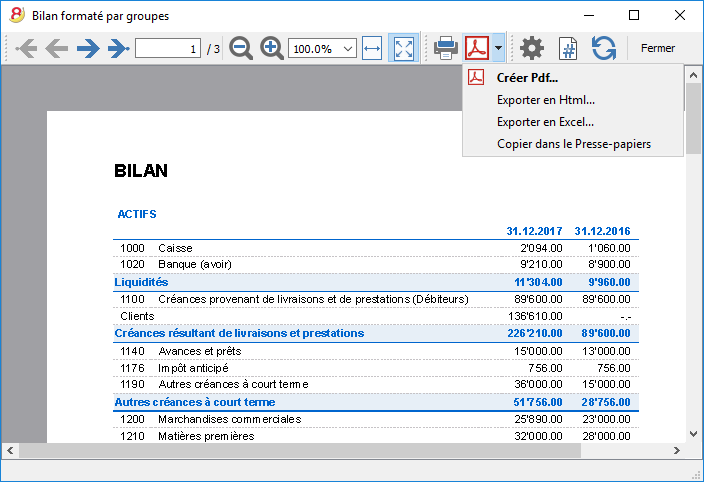This screenshot has height=482, width=704.
Task: Click the BILAN heading
Action: 141,171
